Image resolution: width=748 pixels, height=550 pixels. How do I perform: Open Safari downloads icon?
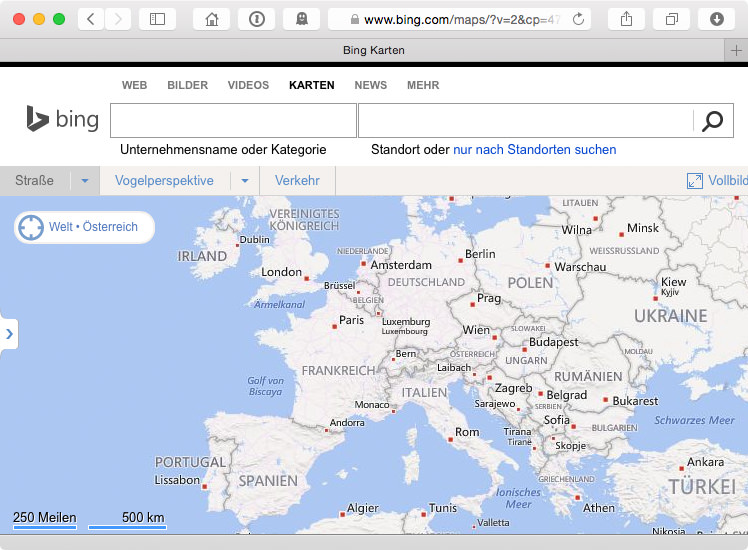[717, 19]
